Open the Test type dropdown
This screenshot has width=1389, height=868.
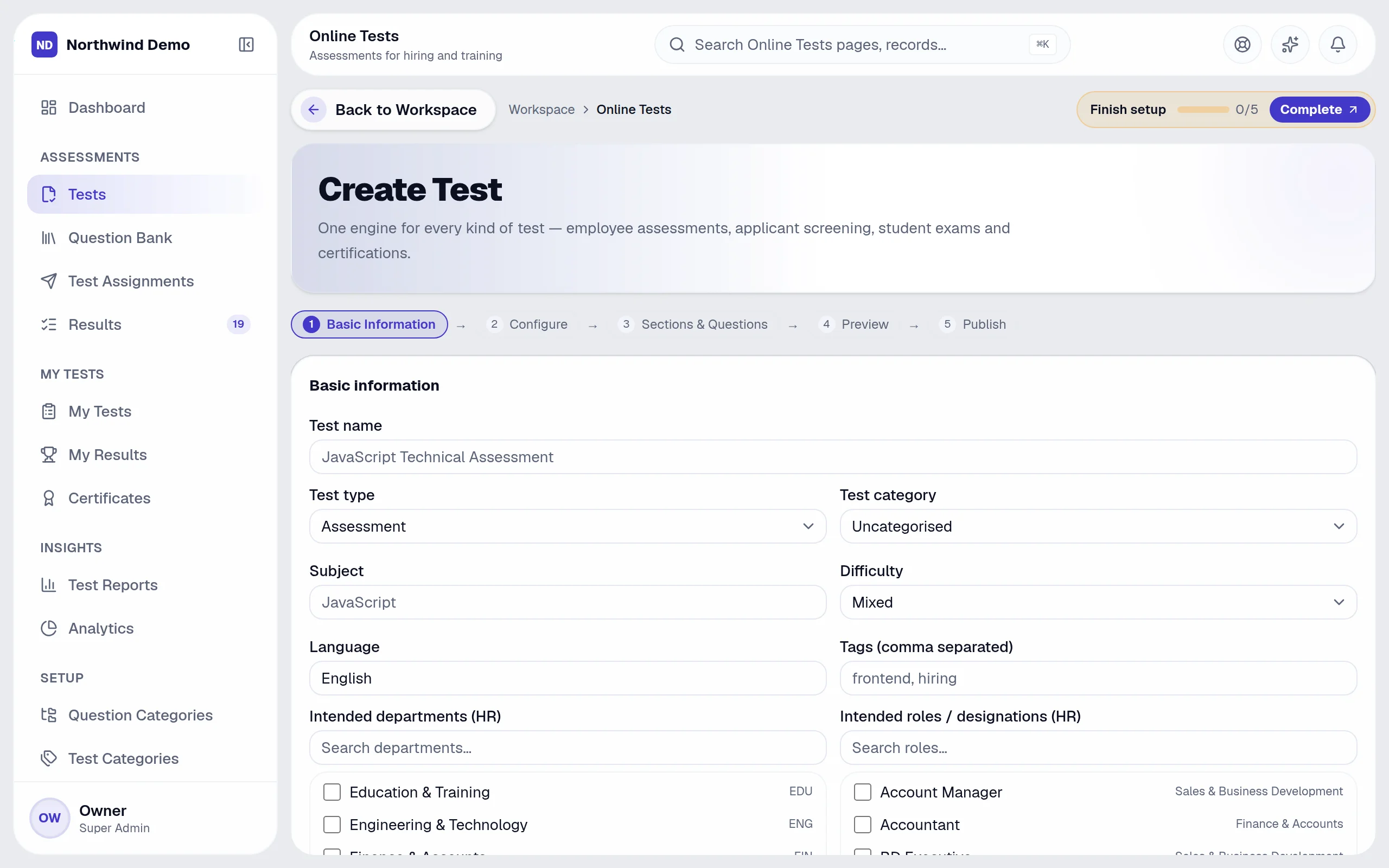tap(568, 526)
